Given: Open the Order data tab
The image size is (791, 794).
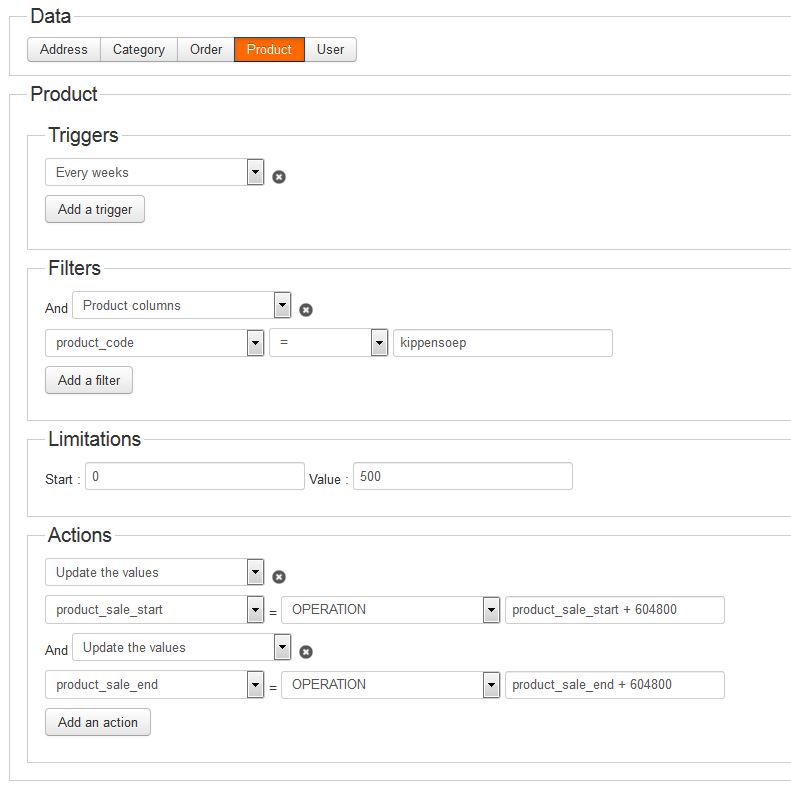Looking at the screenshot, I should [x=206, y=49].
